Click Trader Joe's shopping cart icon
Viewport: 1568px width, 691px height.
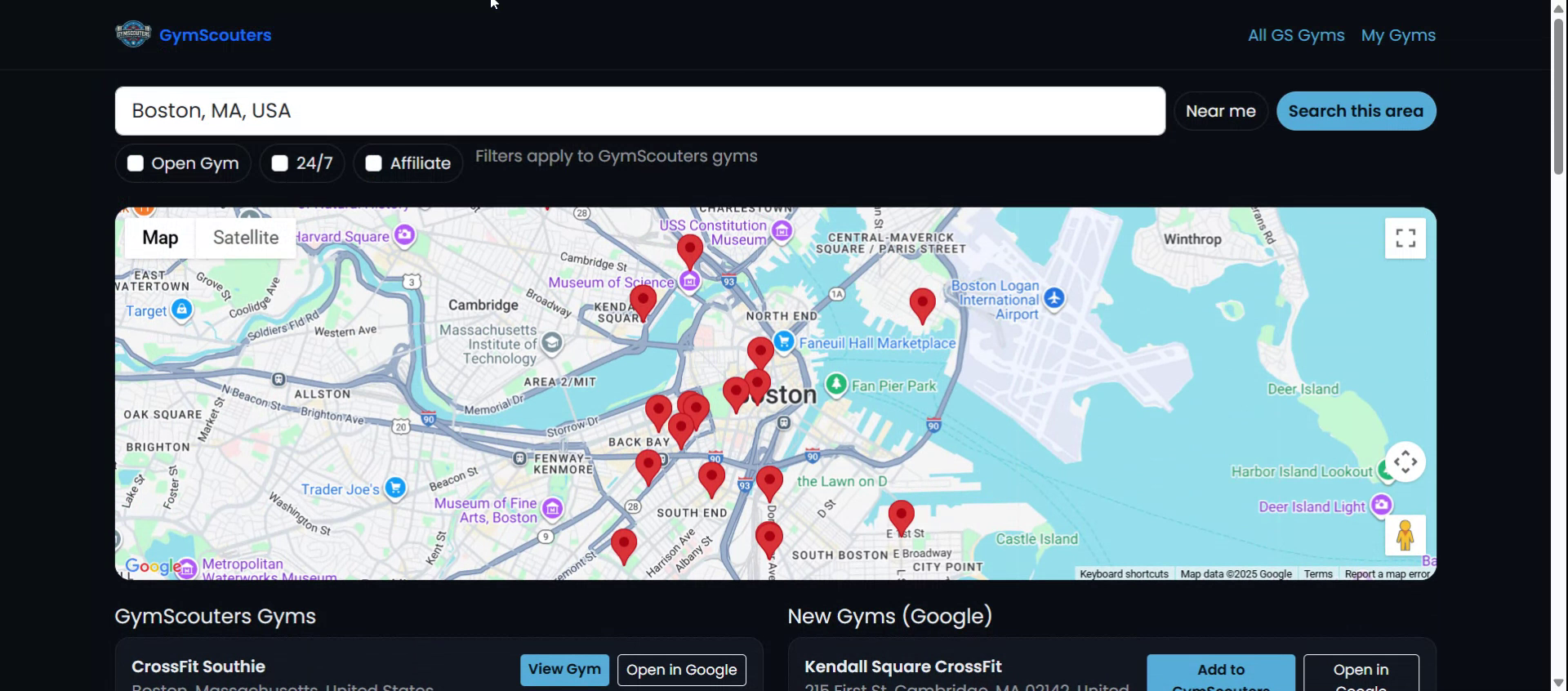[x=395, y=488]
